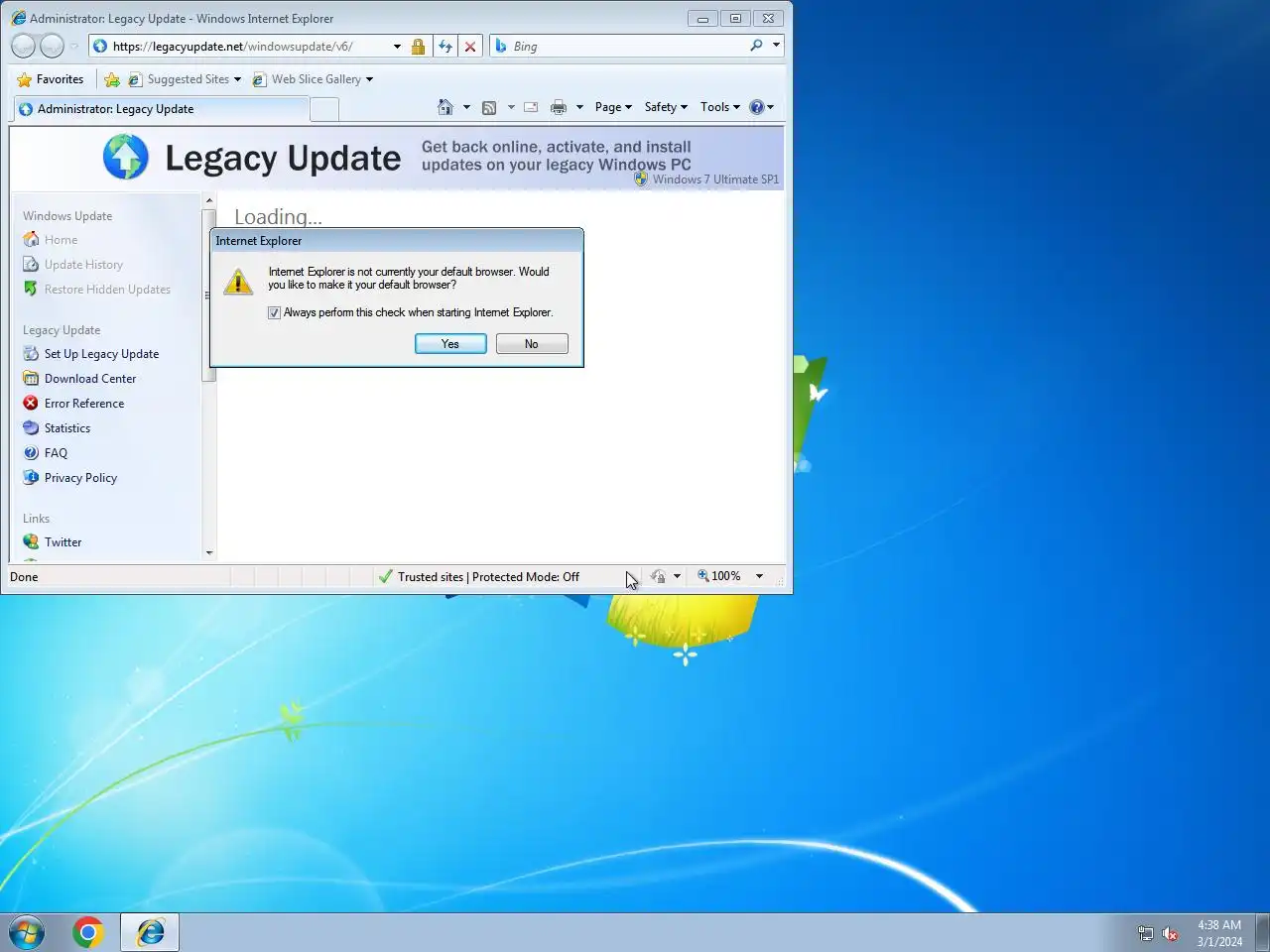Click the red Stop loading icon
Viewport: 1270px width, 952px height.
(470, 47)
